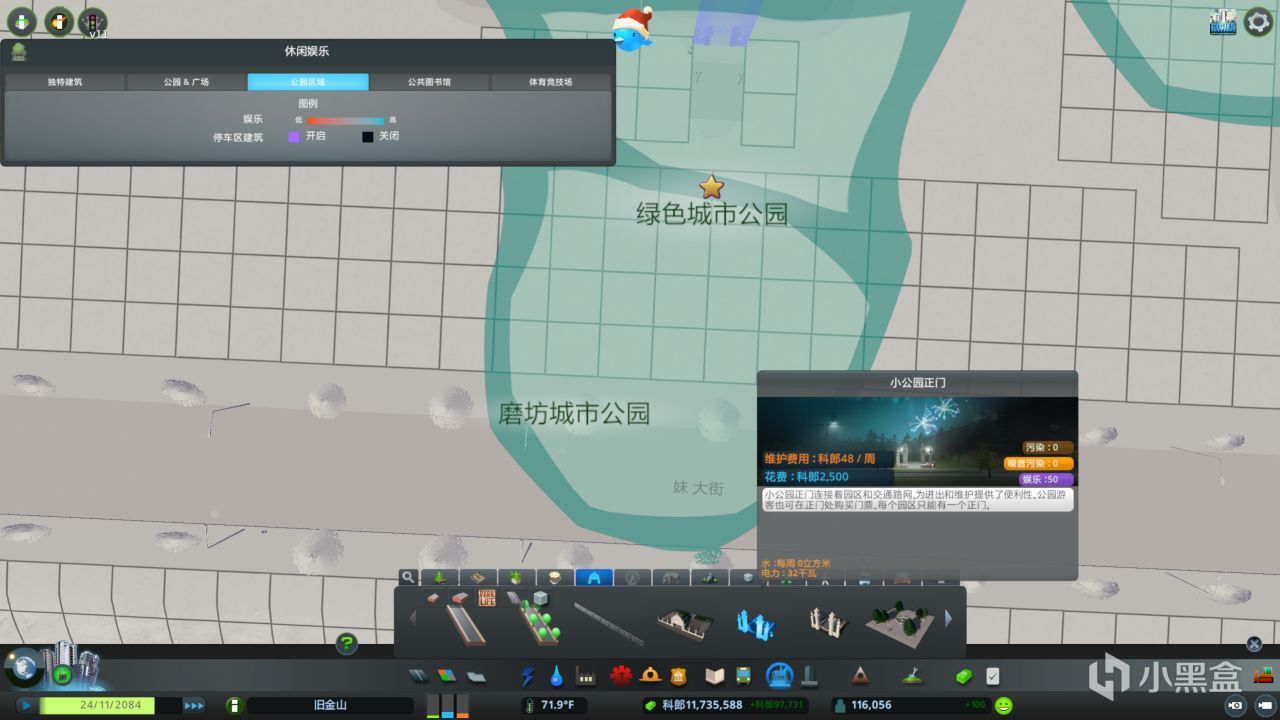Image resolution: width=1280 pixels, height=720 pixels.
Task: Click the green help question mark
Action: coord(347,644)
